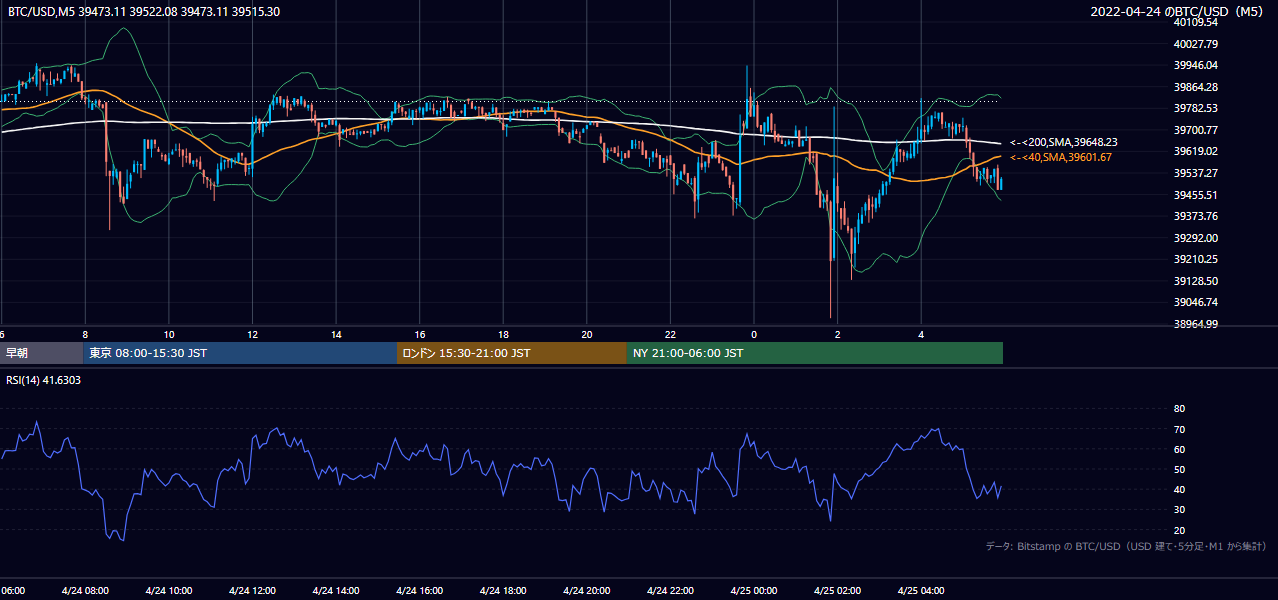Viewport: 1278px width, 600px height.
Task: Click price axis value 39373.76
Action: pos(1196,216)
